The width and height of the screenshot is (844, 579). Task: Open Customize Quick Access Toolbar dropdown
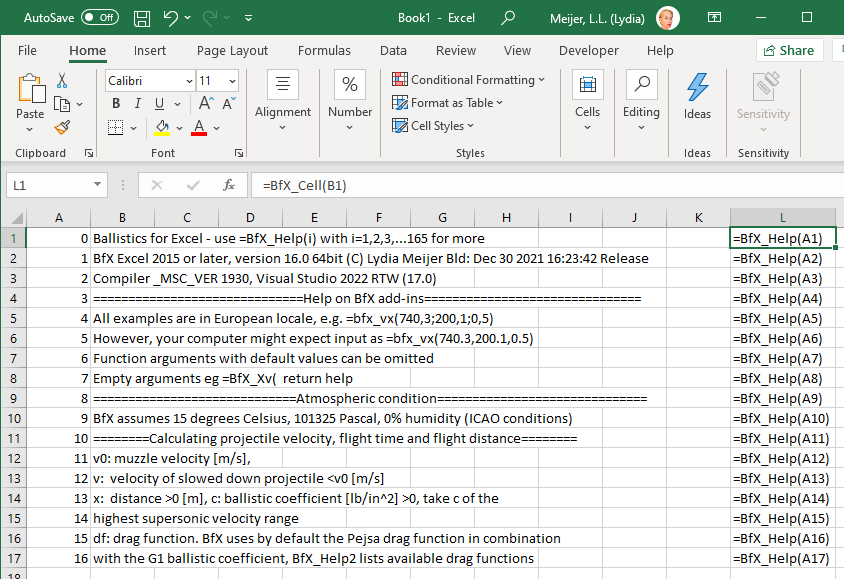coord(248,18)
